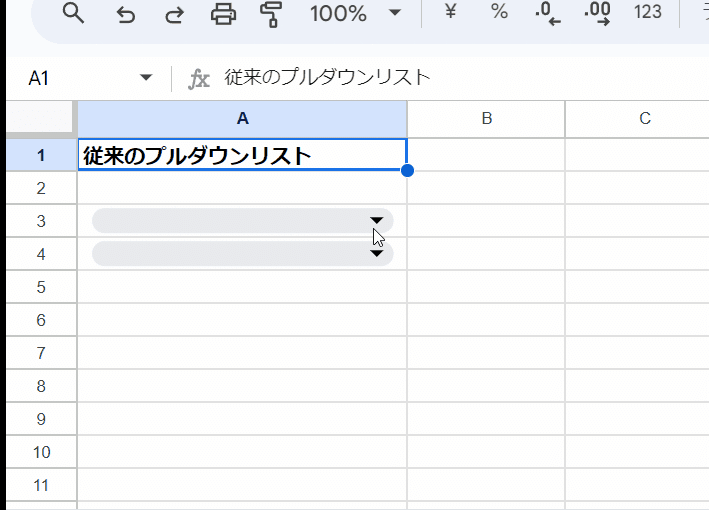
Task: Select row 3 header
Action: [x=41, y=221]
